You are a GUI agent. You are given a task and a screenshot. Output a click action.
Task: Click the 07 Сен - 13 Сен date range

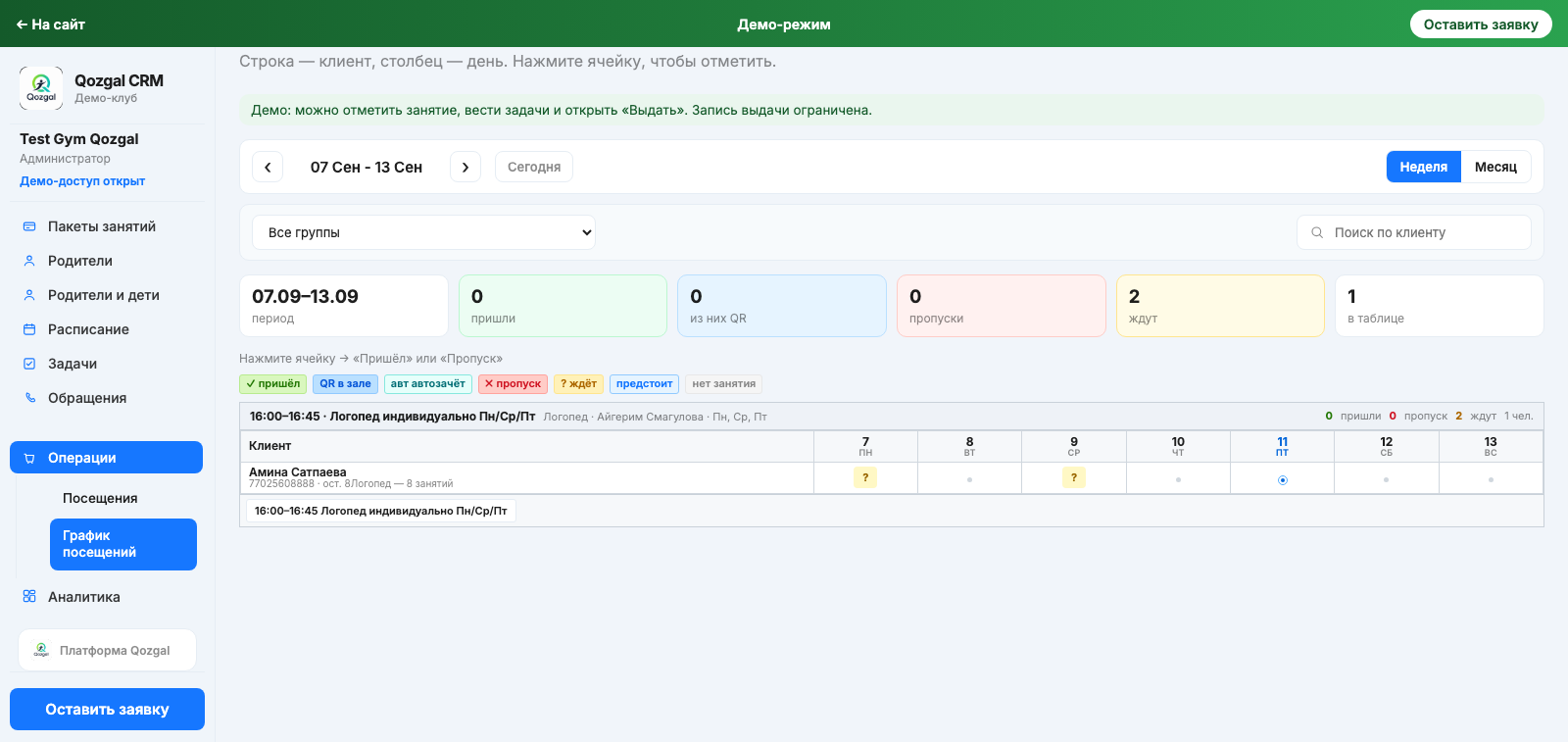[367, 167]
